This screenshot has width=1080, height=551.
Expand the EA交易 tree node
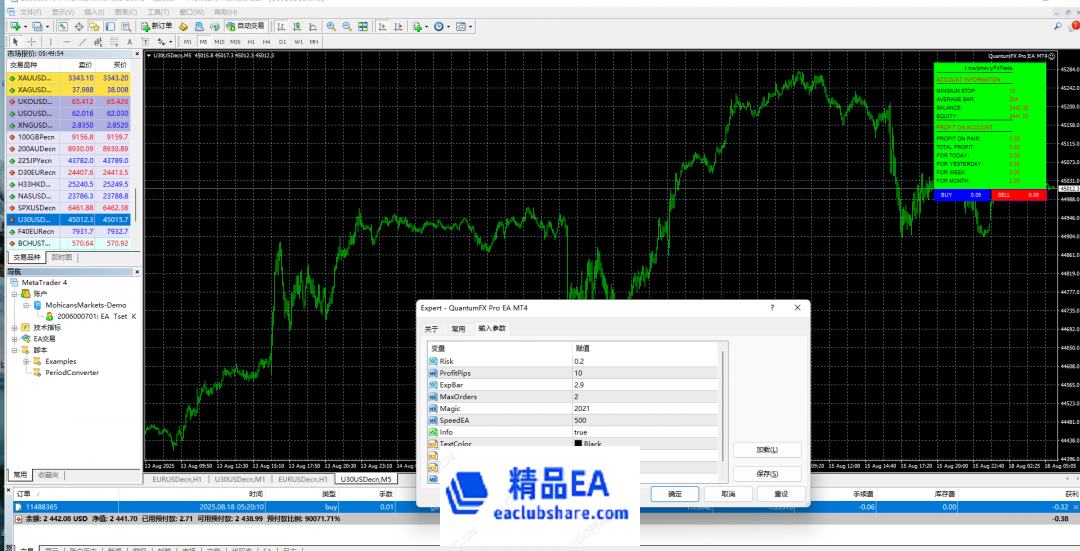13,339
